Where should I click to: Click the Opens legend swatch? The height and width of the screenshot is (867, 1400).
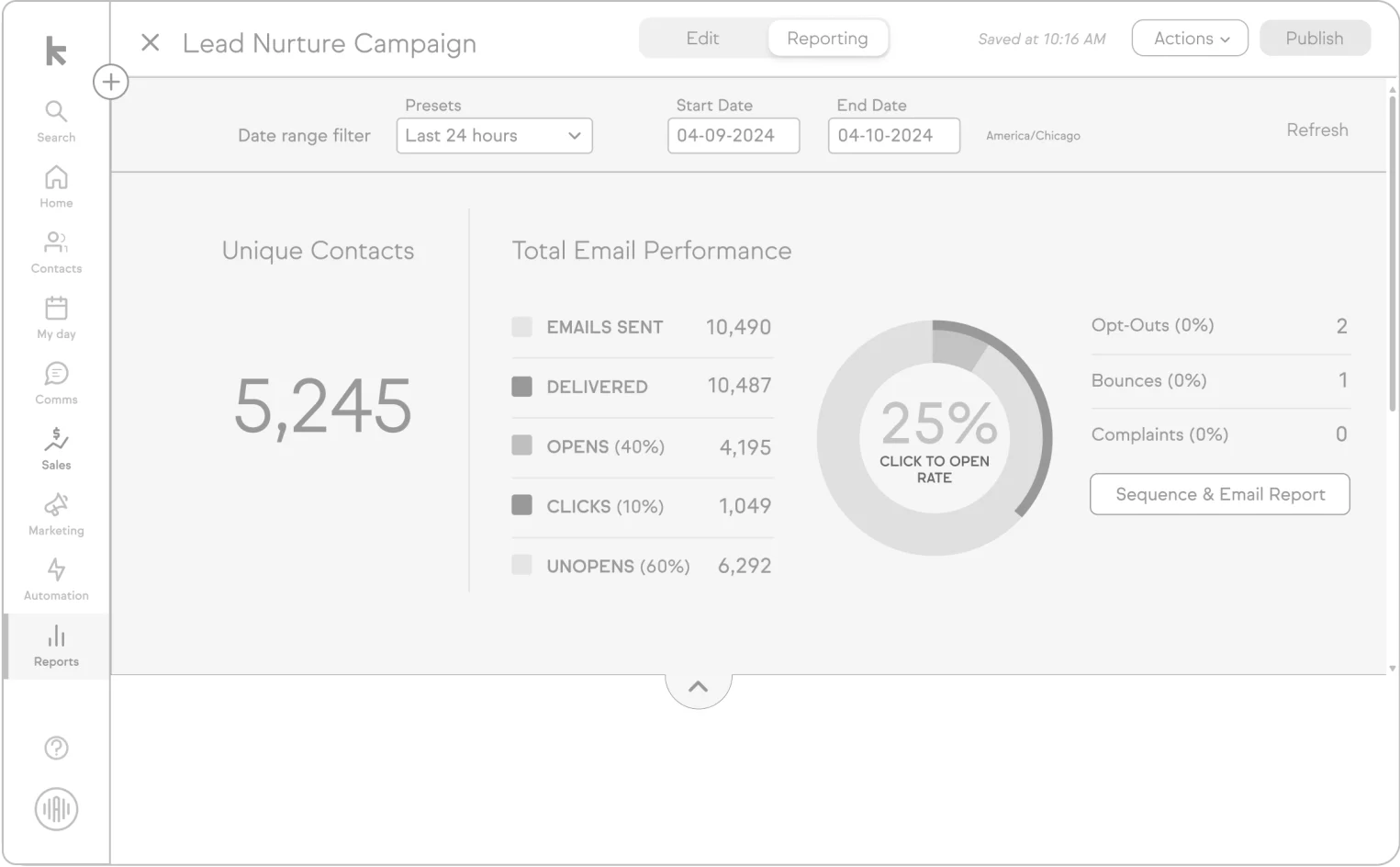522,445
